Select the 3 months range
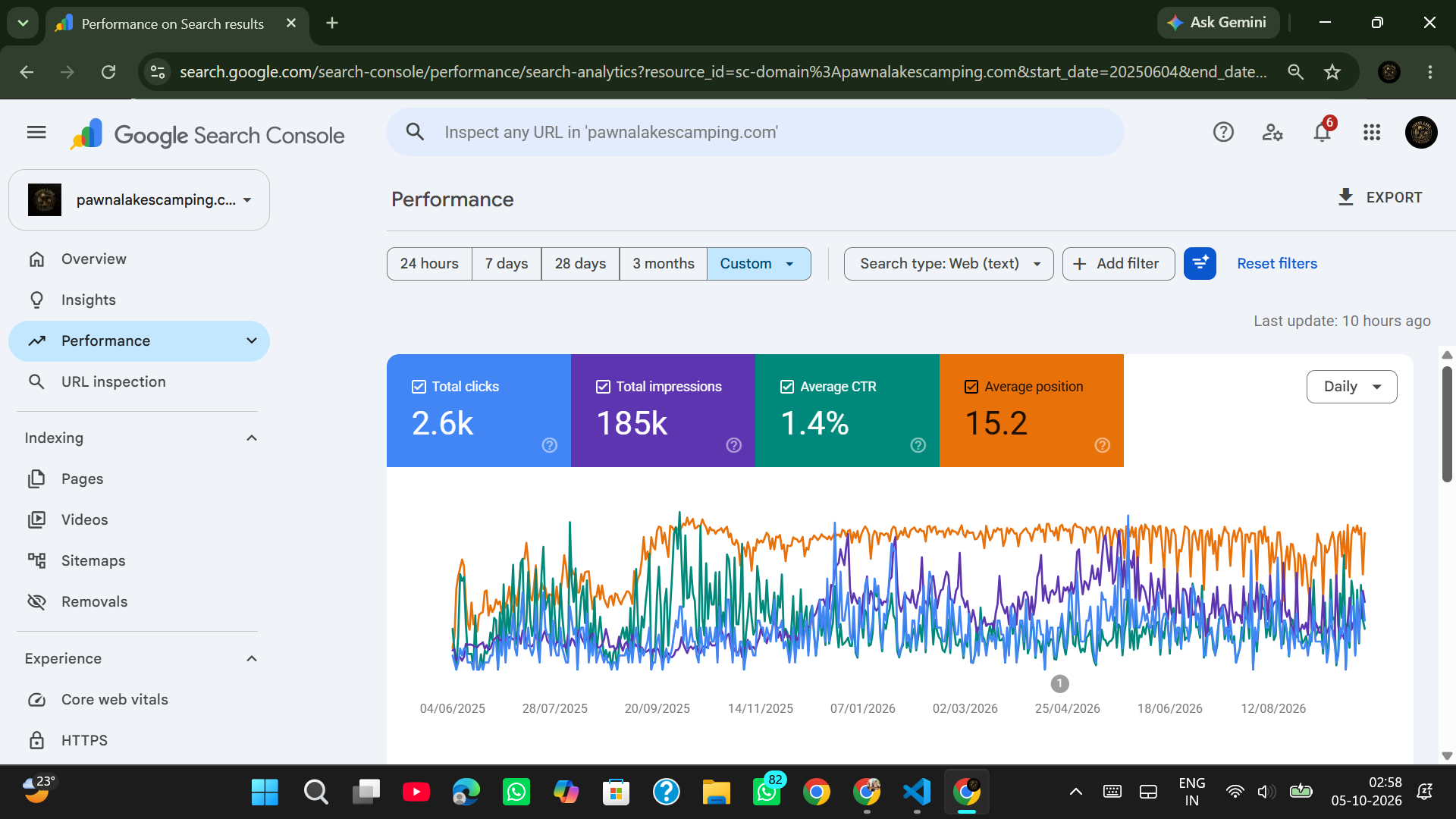 [x=664, y=264]
